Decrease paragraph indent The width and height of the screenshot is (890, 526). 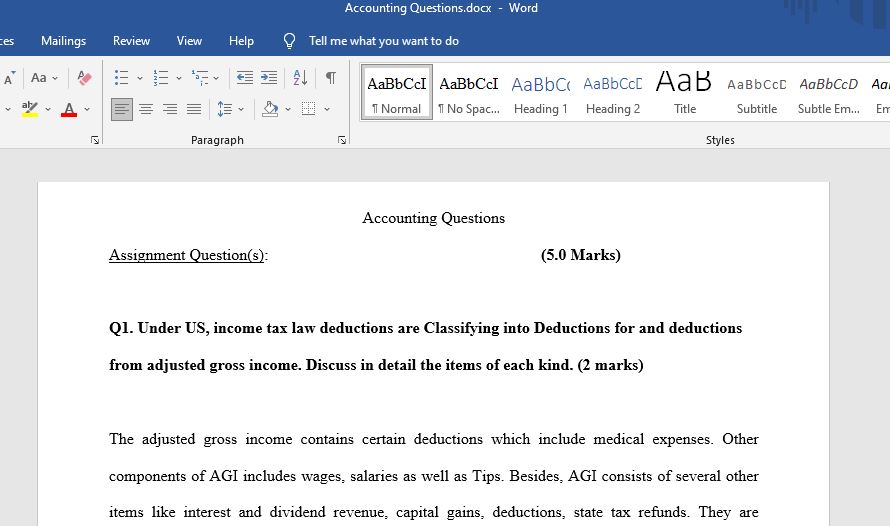(x=245, y=78)
